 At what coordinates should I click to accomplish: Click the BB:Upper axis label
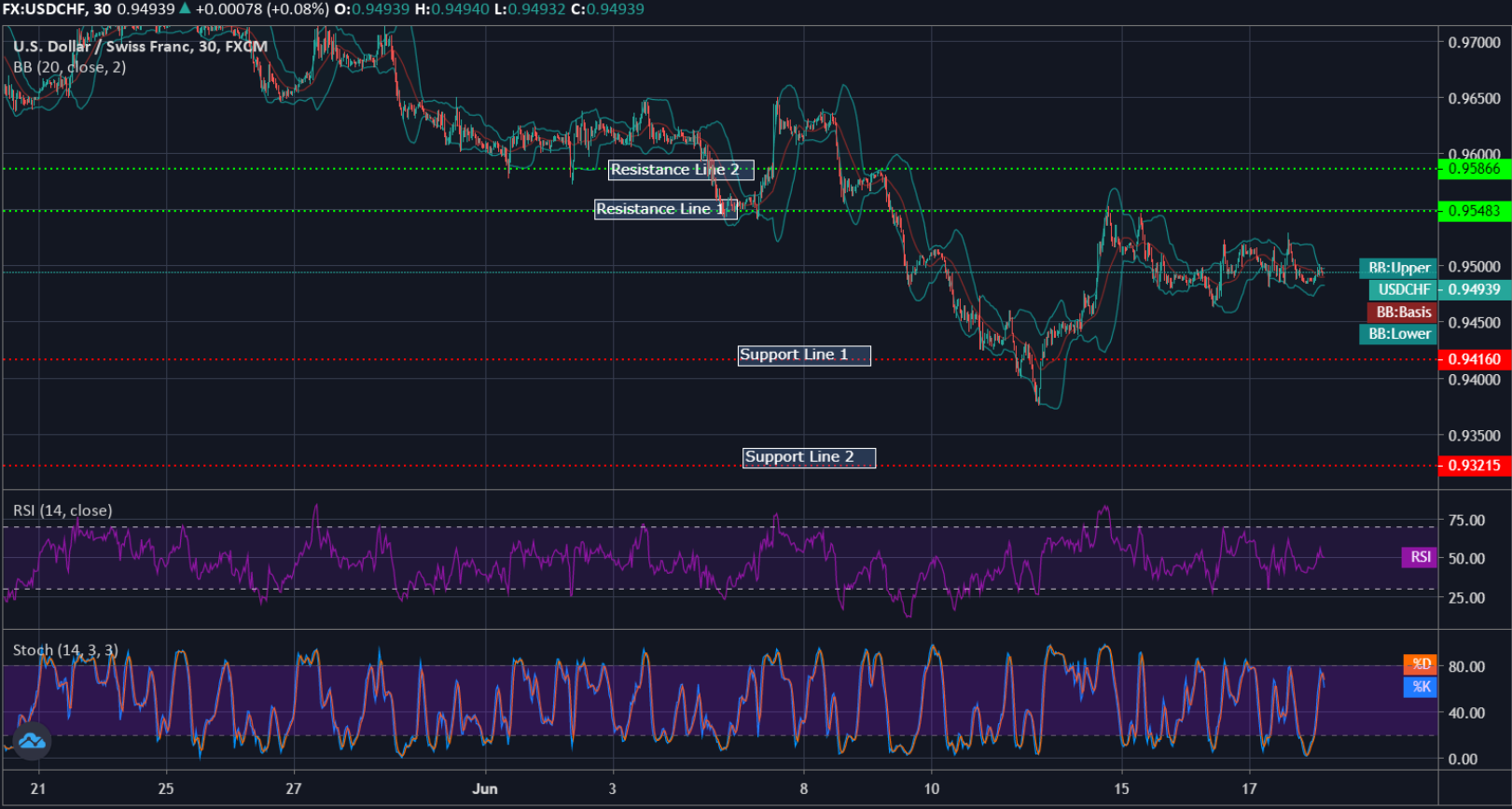pos(1398,268)
